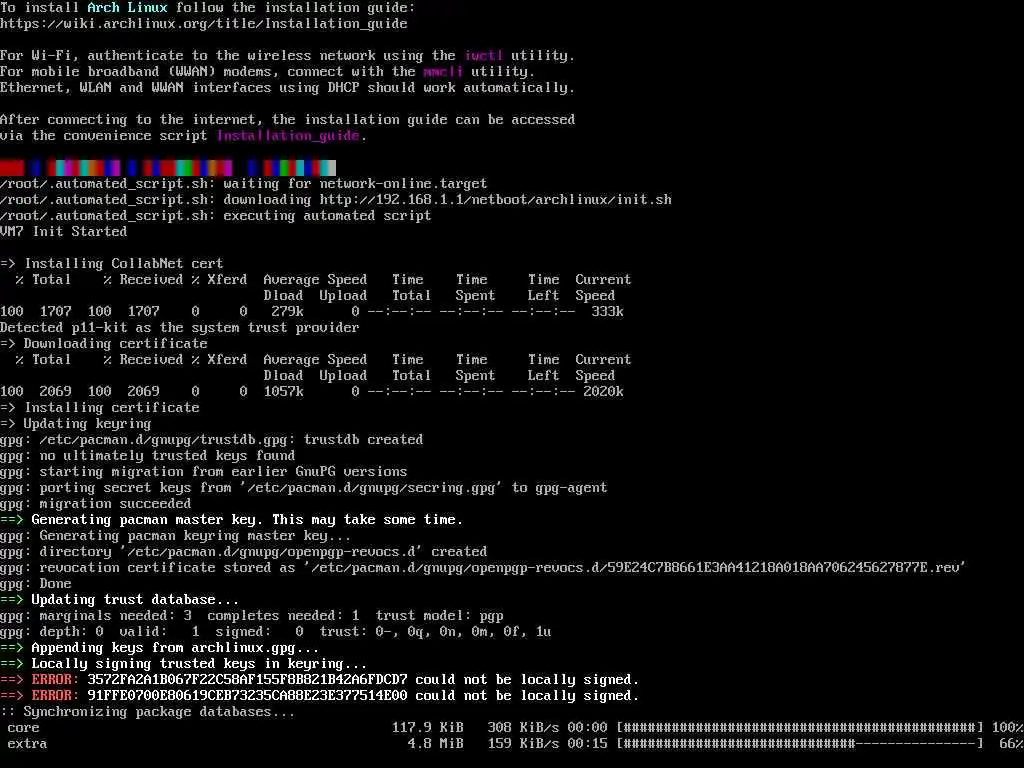Click the core download progress bar
The height and width of the screenshot is (768, 1024).
(x=800, y=728)
